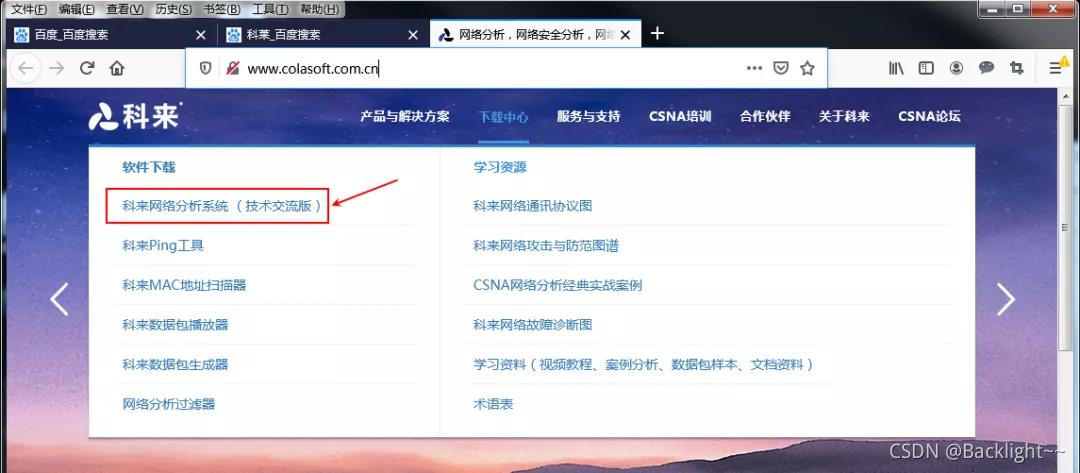
Task: Expand 合作伙伴 navigation item
Action: click(x=765, y=116)
